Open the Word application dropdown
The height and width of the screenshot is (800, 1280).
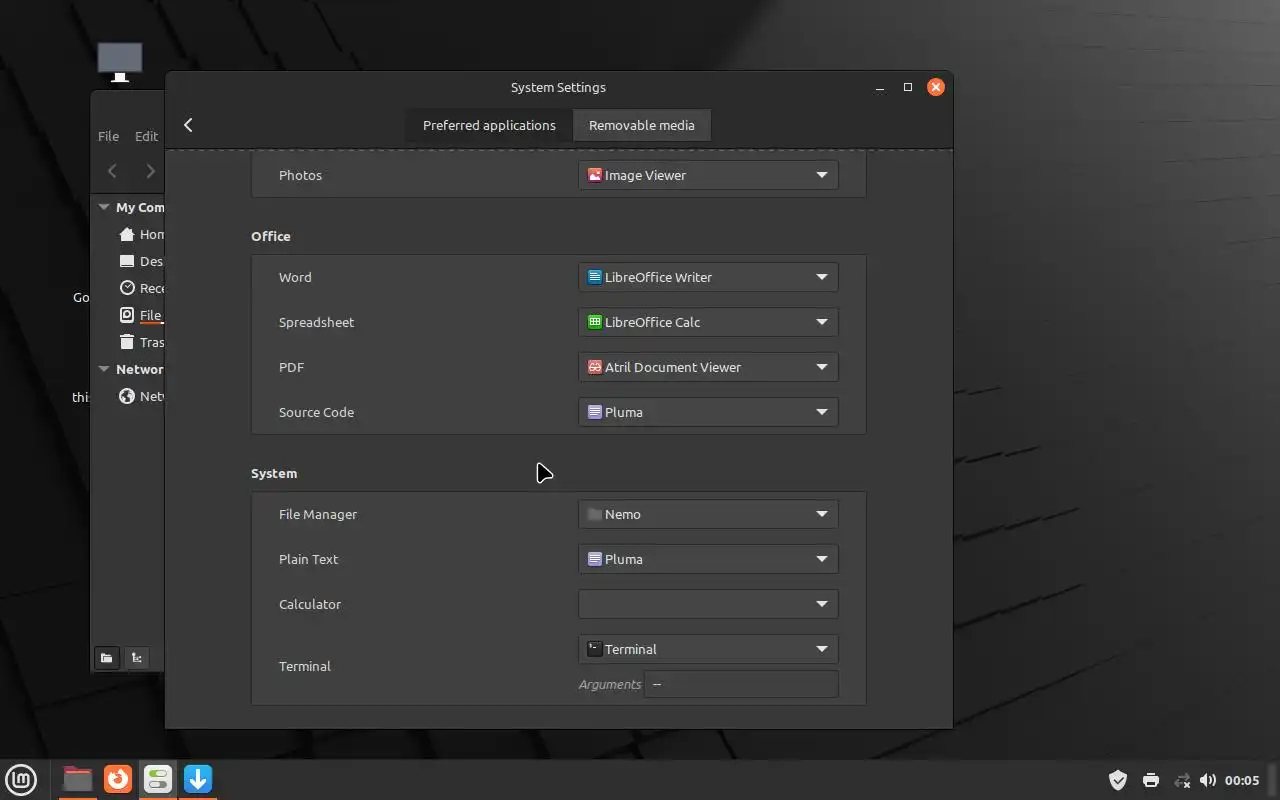(708, 277)
